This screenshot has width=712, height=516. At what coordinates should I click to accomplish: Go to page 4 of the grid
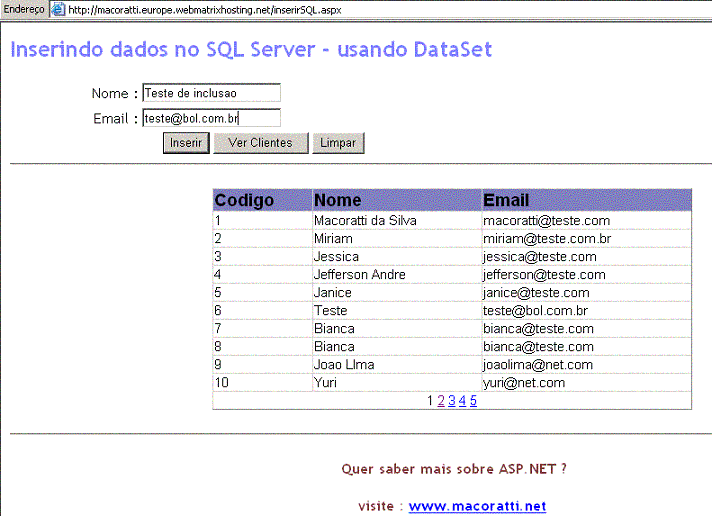tap(462, 401)
